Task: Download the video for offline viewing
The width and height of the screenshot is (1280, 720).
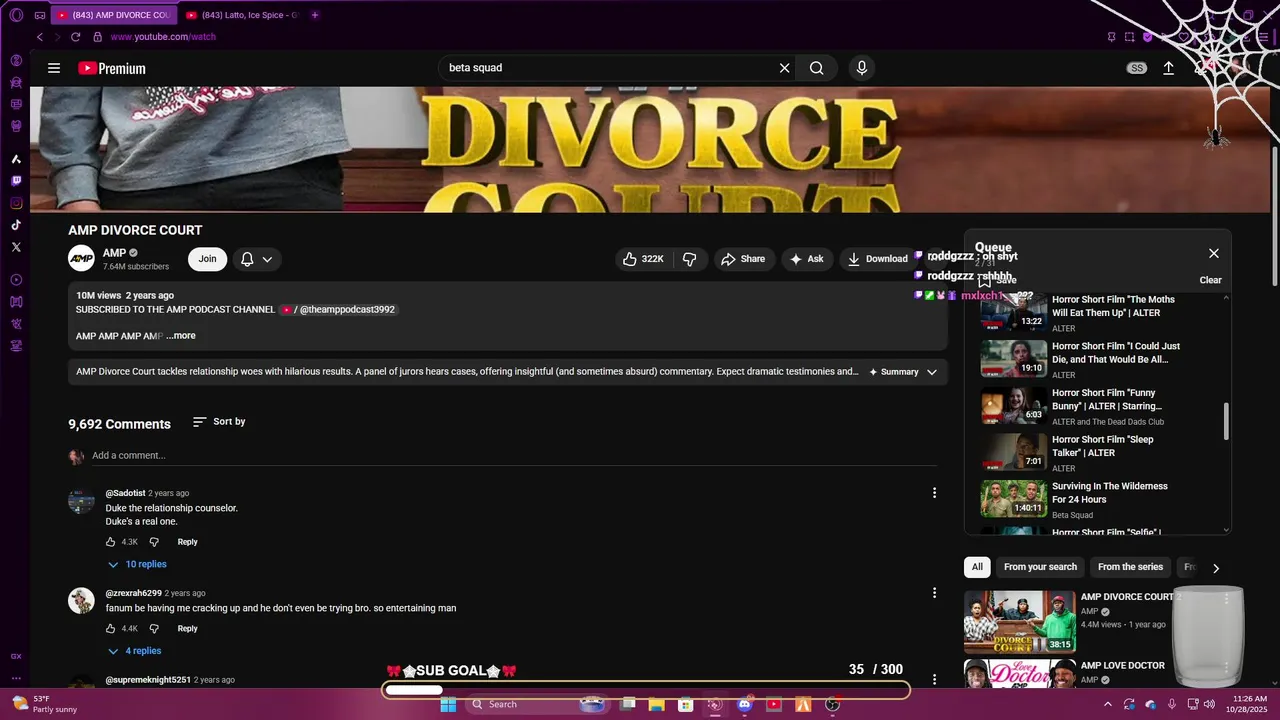Action: [877, 259]
